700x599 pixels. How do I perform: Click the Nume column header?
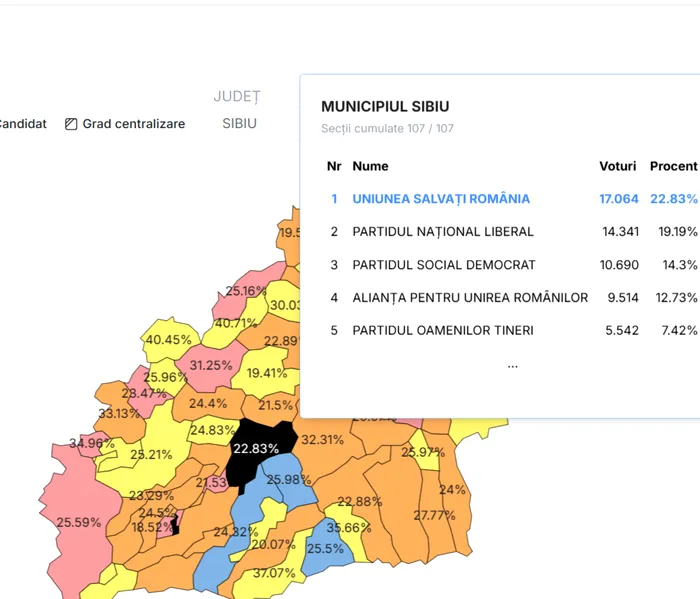pos(370,166)
